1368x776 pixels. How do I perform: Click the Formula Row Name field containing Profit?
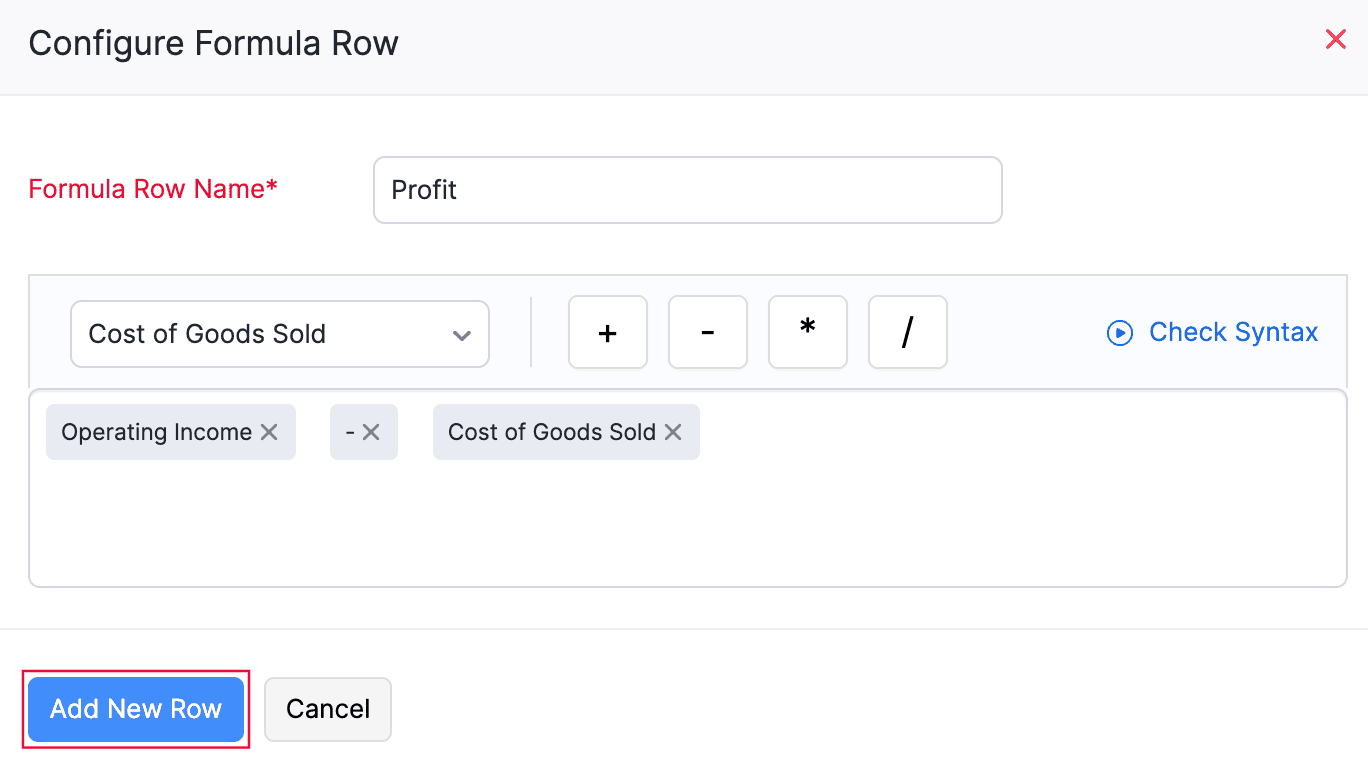[687, 190]
